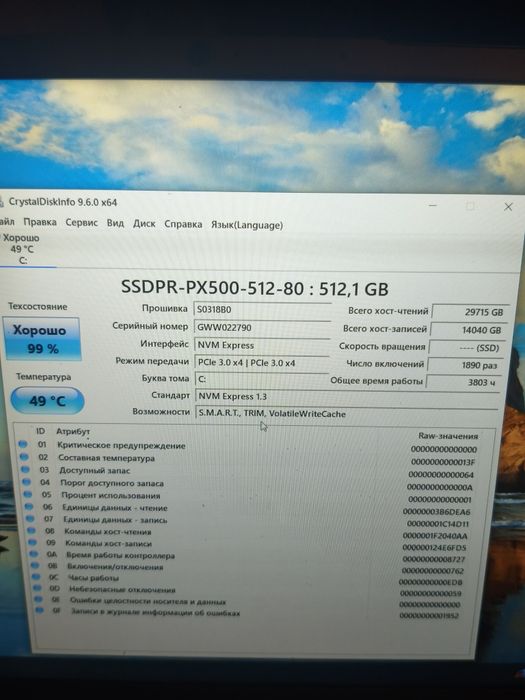Click the Прошивка field S0318B0

[262, 309]
